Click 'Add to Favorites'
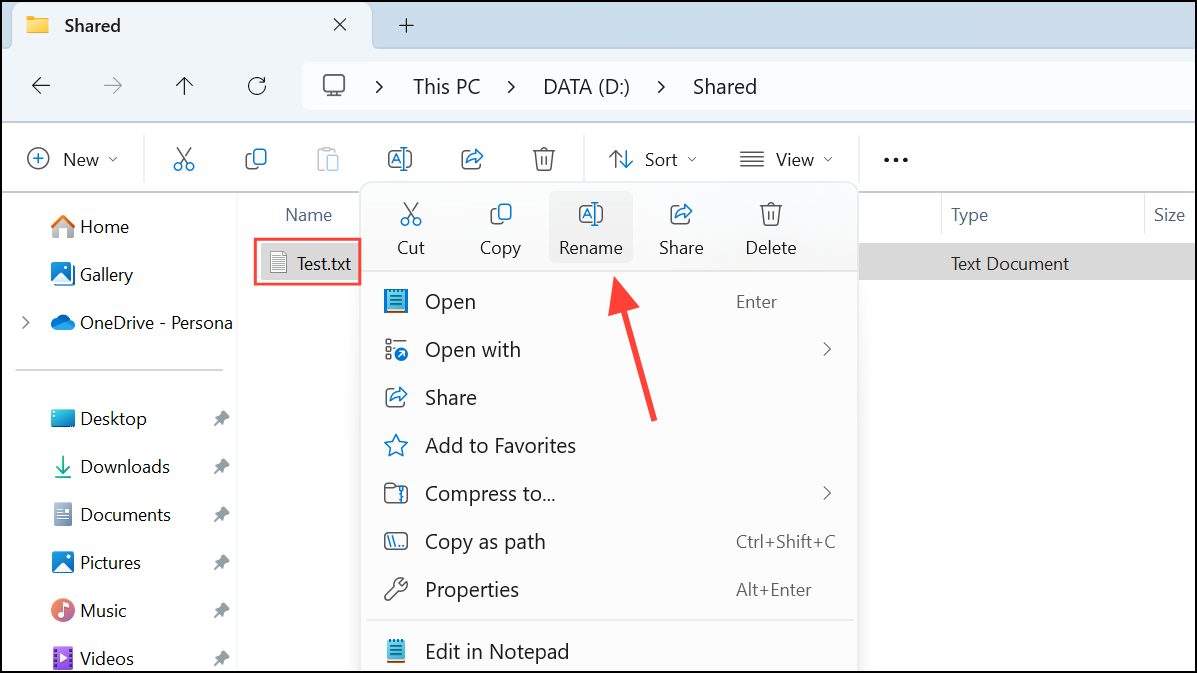The image size is (1197, 673). click(x=500, y=445)
